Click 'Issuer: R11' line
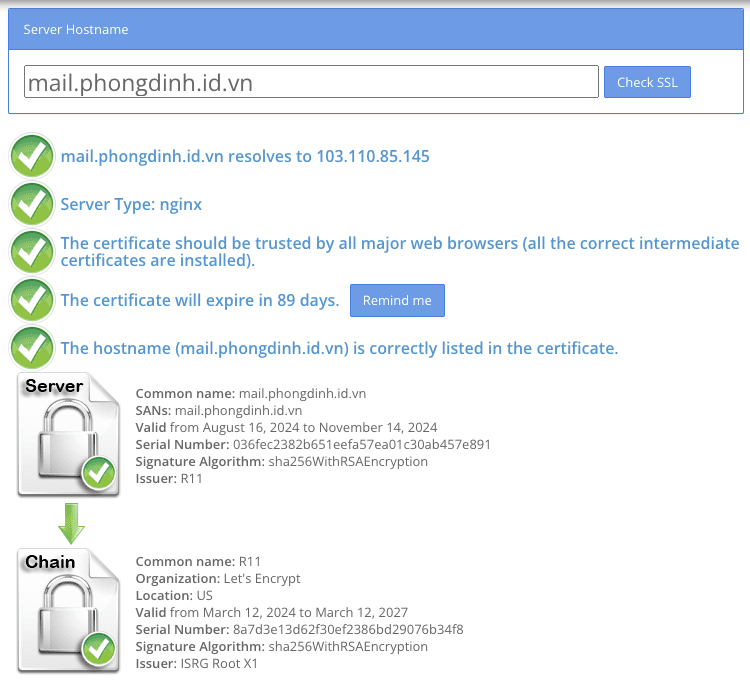The height and width of the screenshot is (682, 750). click(x=169, y=479)
